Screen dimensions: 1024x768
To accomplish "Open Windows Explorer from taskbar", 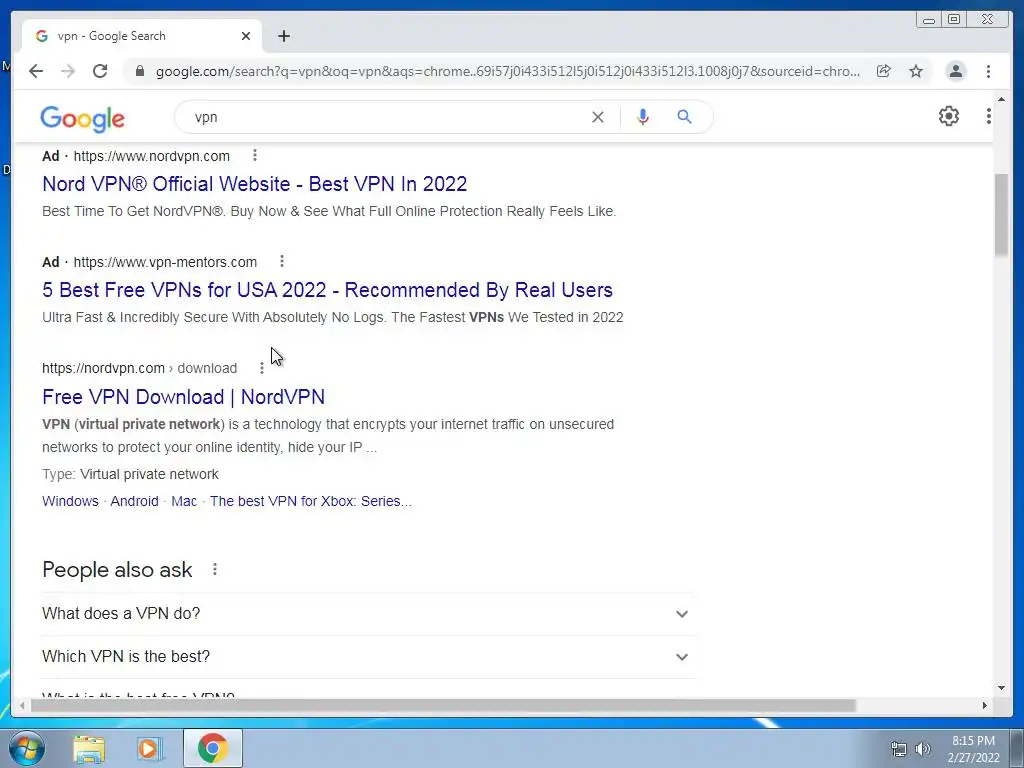I will point(89,748).
